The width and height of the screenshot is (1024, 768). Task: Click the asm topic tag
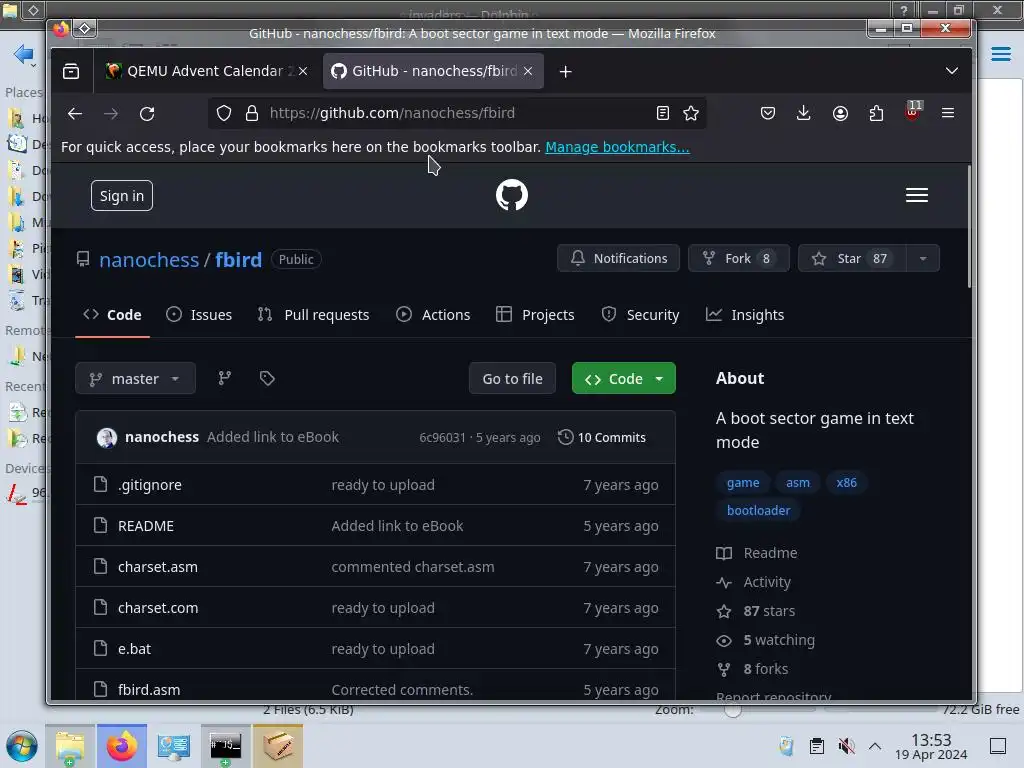click(797, 483)
